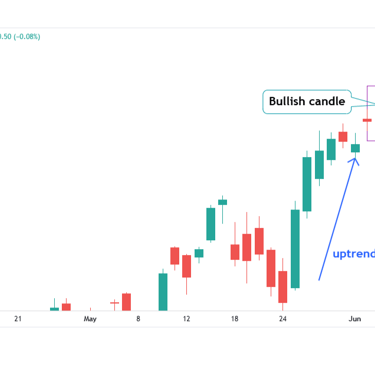Click the small green candle at the arrow tip
Screen dimensions: 375x366
pyautogui.click(x=355, y=148)
